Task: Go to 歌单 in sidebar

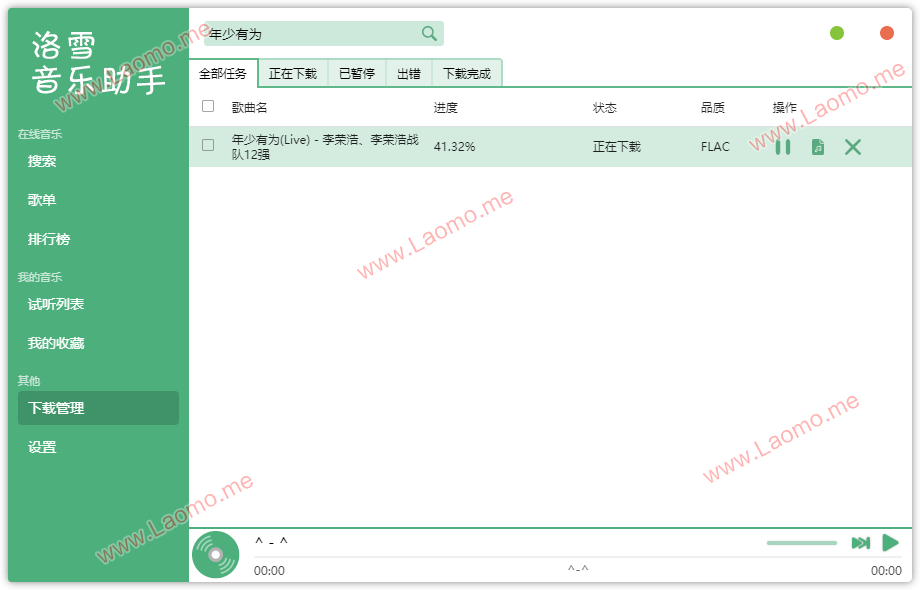Action: pyautogui.click(x=98, y=200)
